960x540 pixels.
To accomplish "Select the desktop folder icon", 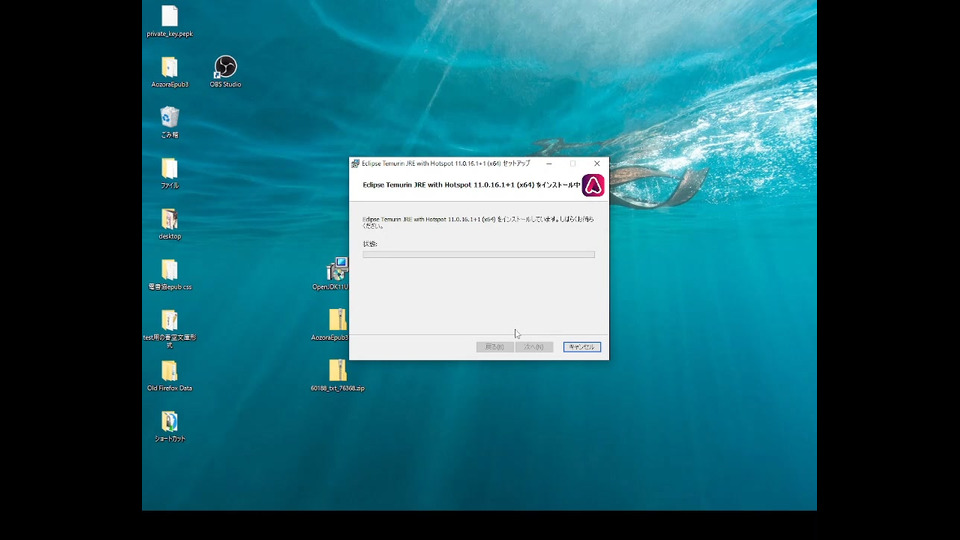I will 170,219.
